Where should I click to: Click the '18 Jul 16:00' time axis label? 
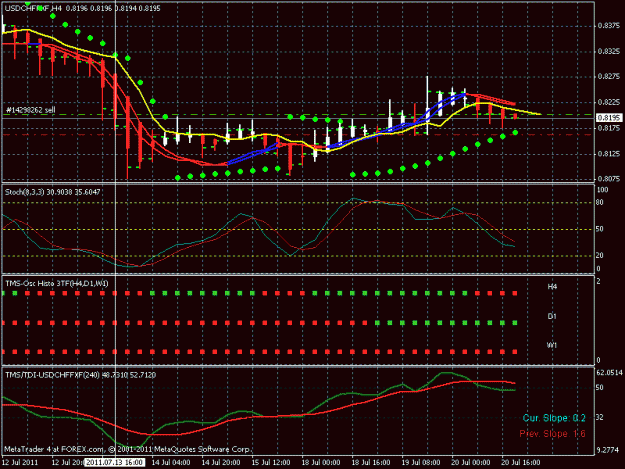371,463
